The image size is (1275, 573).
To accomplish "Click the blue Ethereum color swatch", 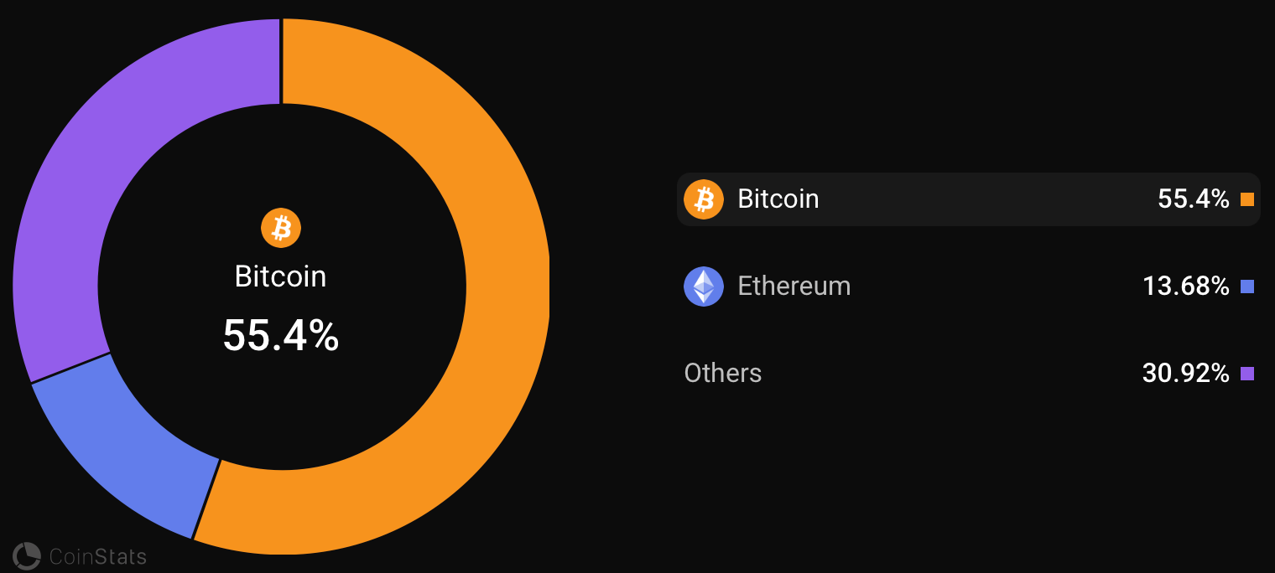I will tap(1247, 287).
